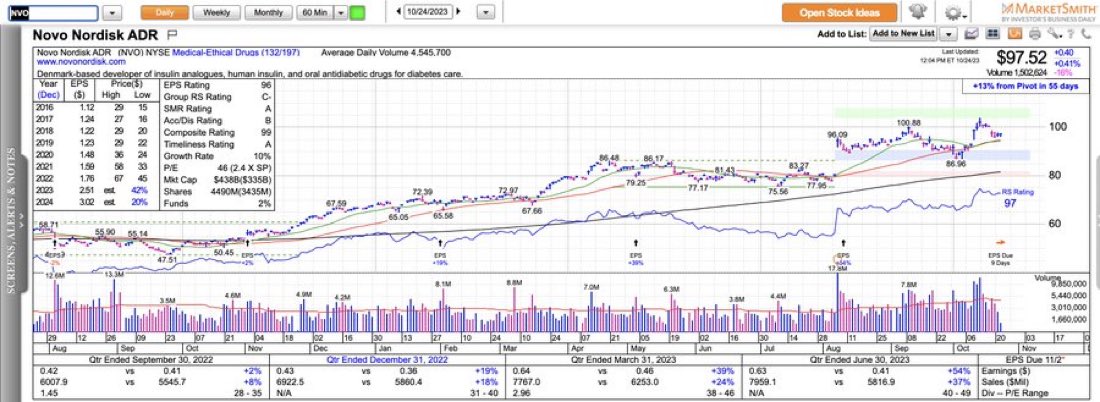Image resolution: width=1100 pixels, height=402 pixels.
Task: Click the question mark help icon
Action: click(1071, 33)
